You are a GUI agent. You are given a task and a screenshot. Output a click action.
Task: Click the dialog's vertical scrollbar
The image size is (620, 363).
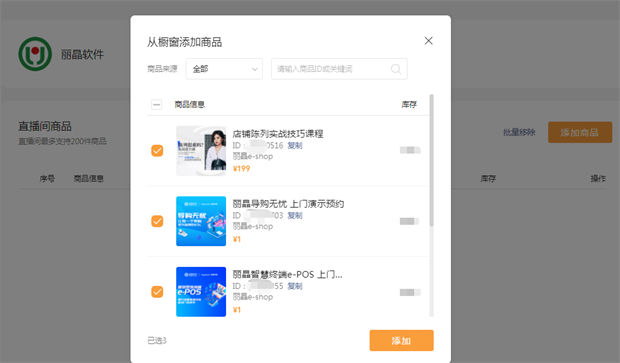(x=431, y=160)
